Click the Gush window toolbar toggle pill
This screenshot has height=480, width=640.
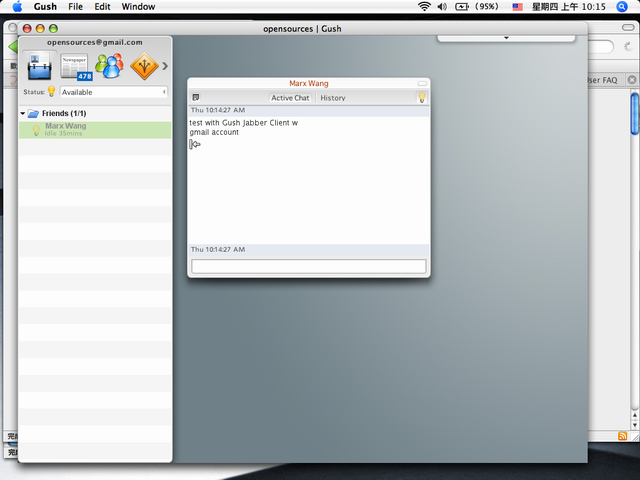(x=628, y=27)
